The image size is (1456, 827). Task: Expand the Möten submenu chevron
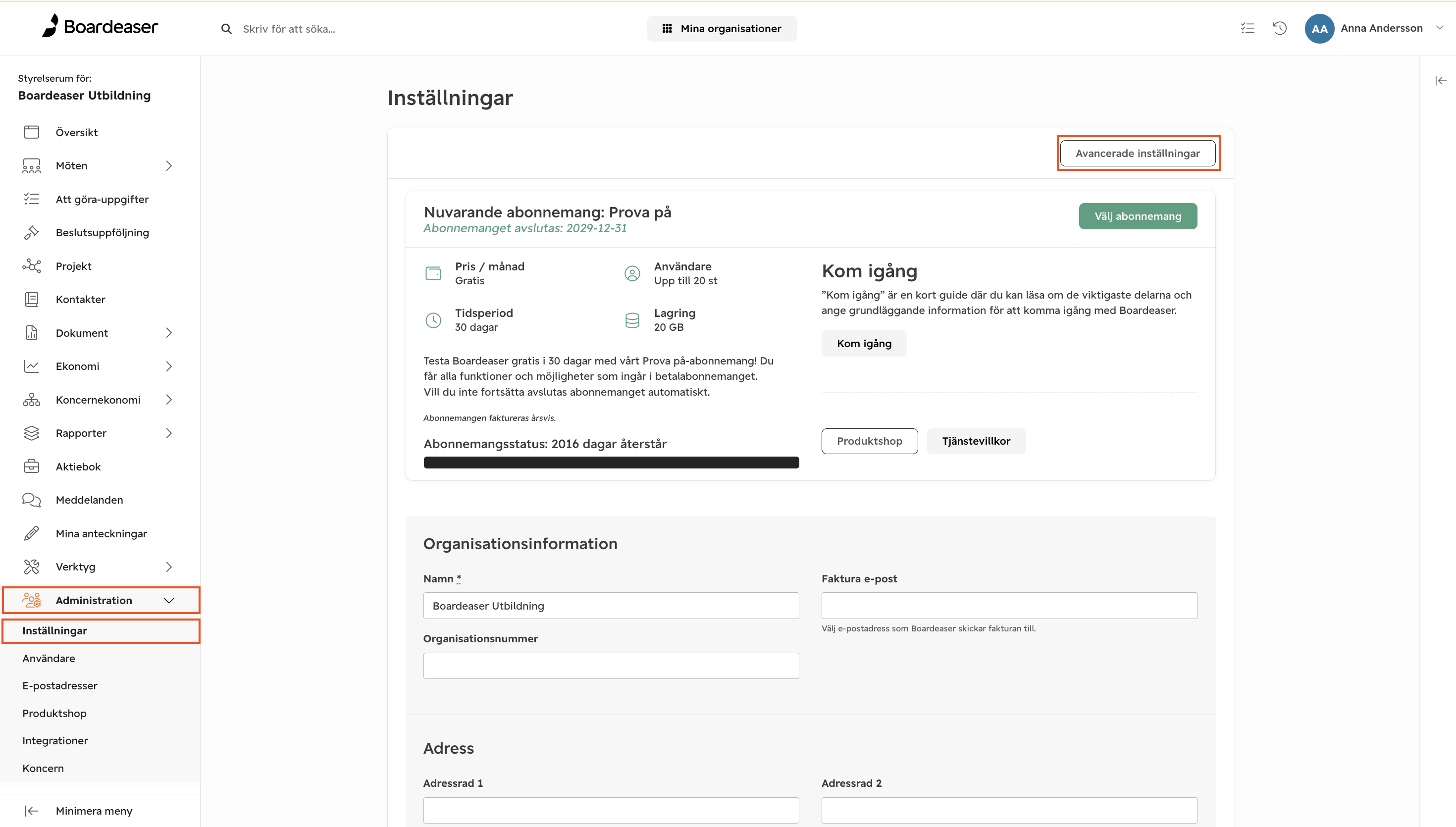point(169,165)
